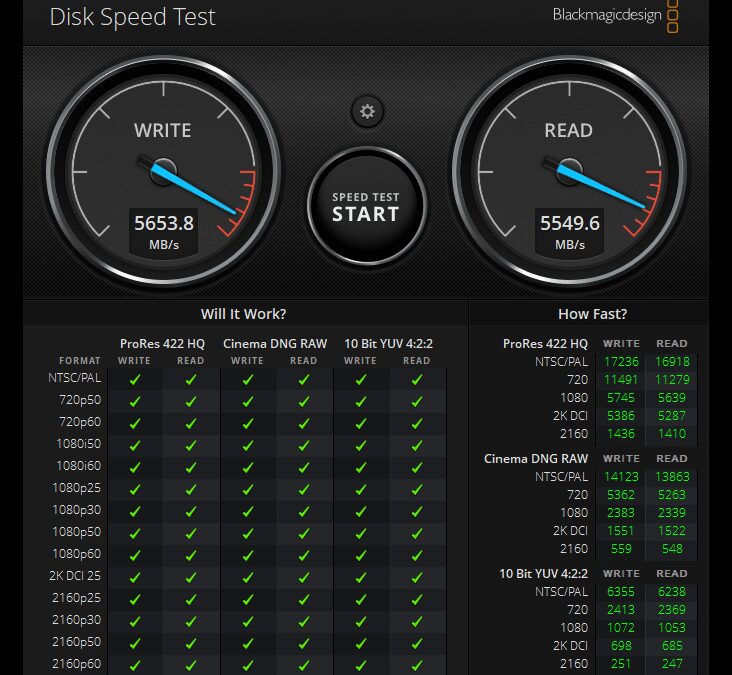Click the ProRes 422 HQ NTSC/PAL write value 17236
The height and width of the screenshot is (675, 732).
(x=621, y=362)
